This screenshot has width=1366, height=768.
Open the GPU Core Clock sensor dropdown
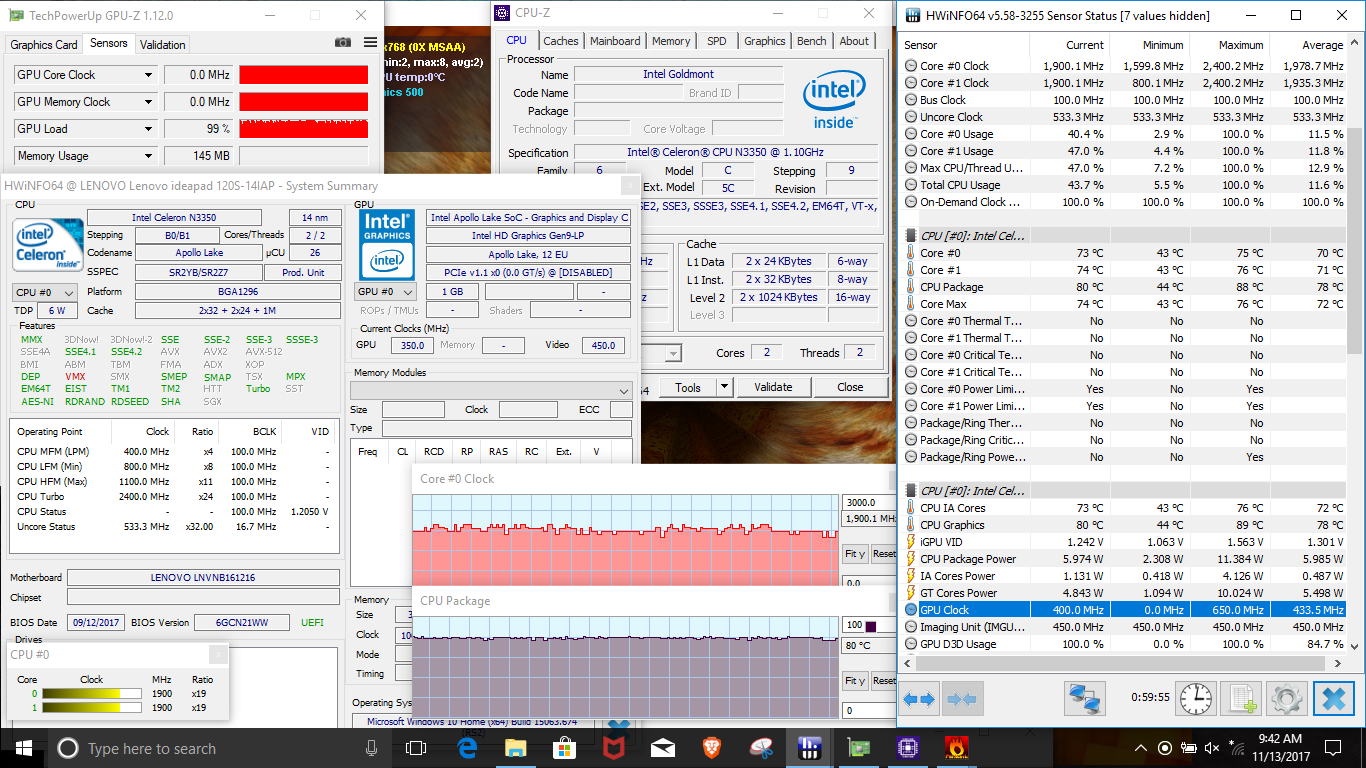coord(149,75)
